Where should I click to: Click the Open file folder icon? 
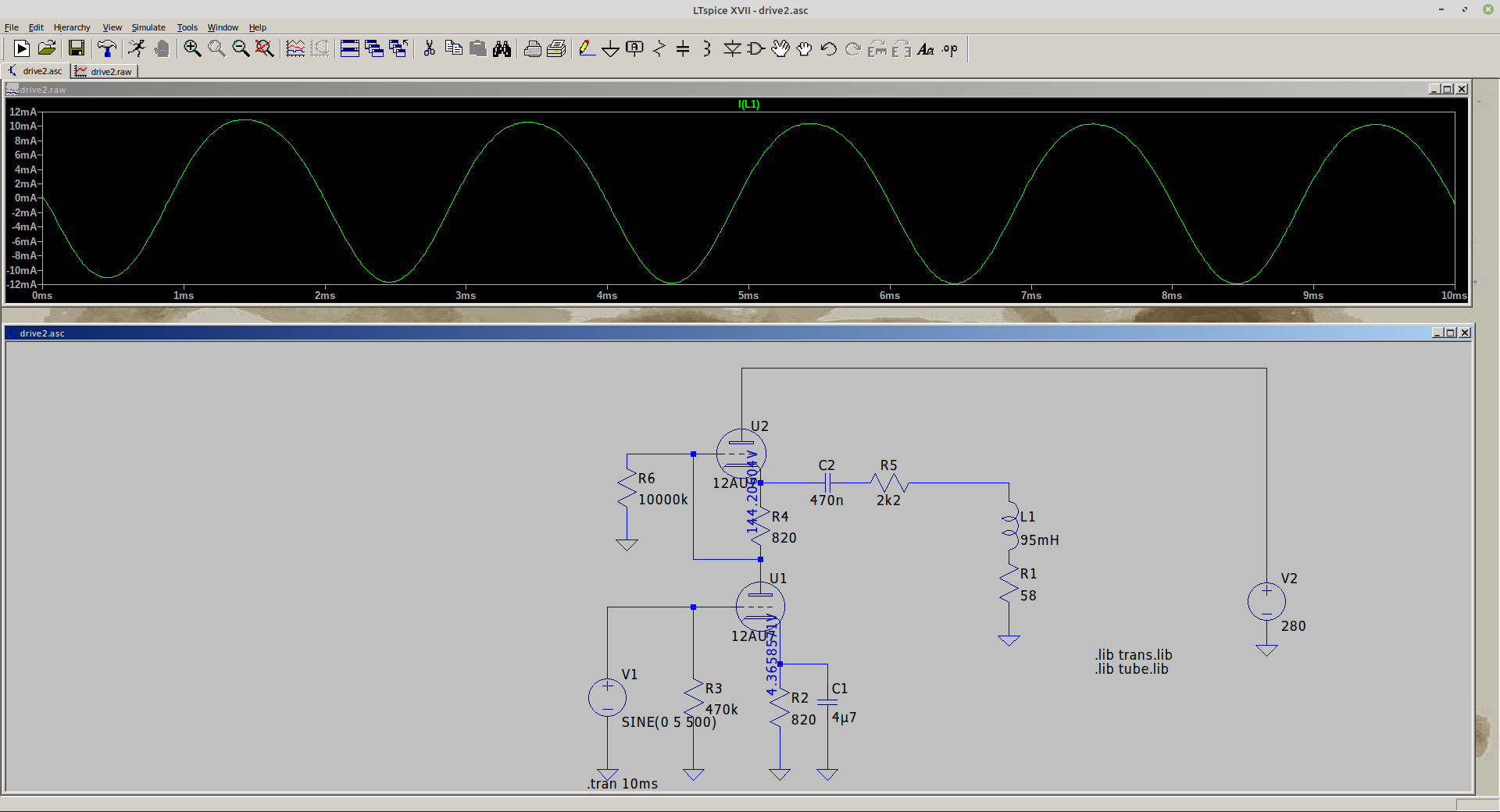pyautogui.click(x=47, y=48)
